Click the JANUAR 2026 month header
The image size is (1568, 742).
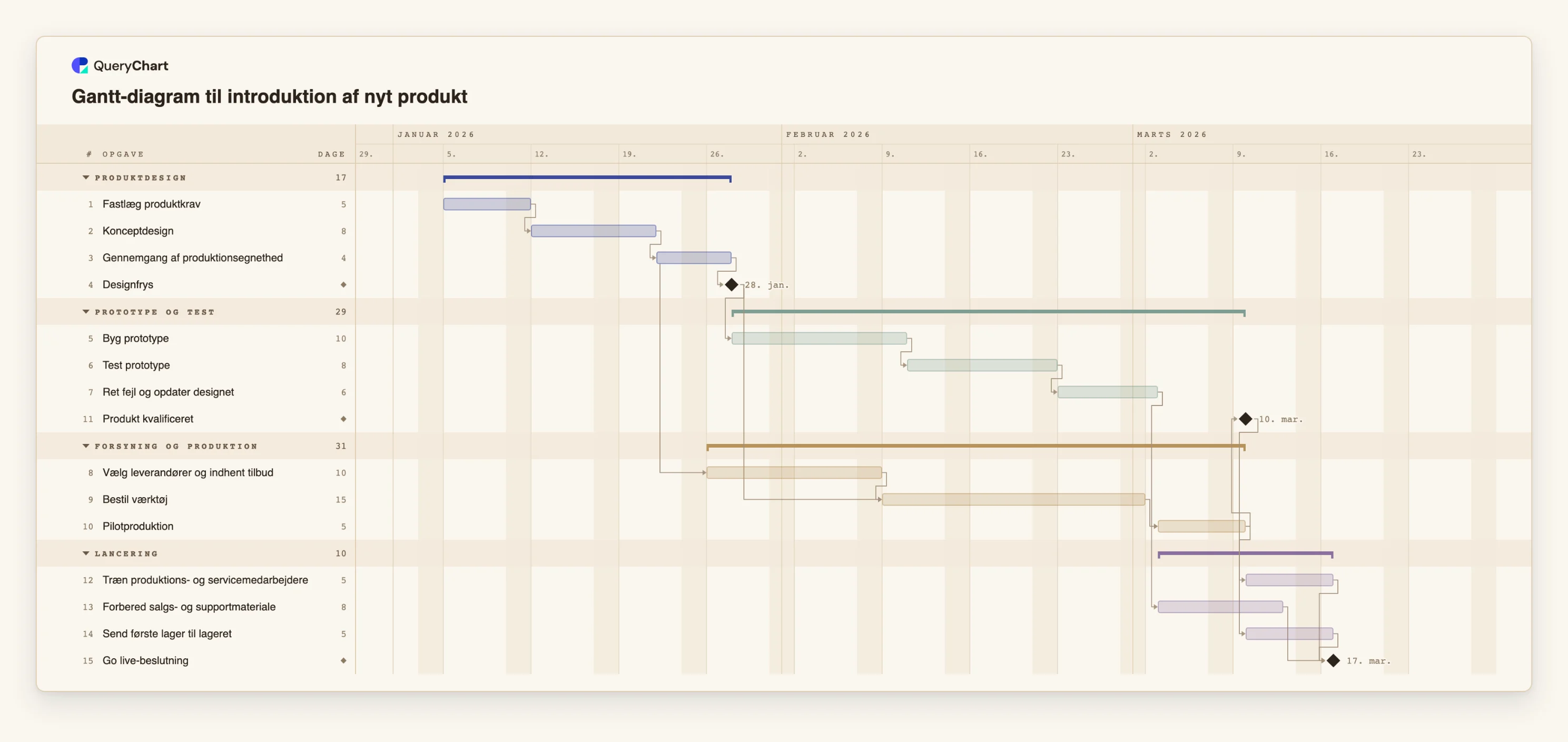tap(436, 134)
